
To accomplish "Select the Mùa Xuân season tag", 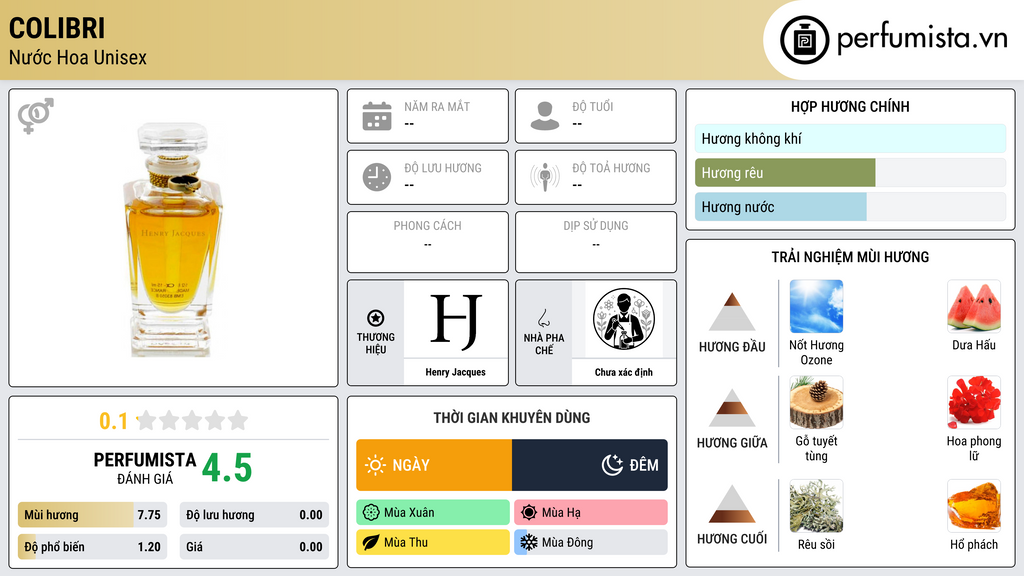I will [433, 513].
